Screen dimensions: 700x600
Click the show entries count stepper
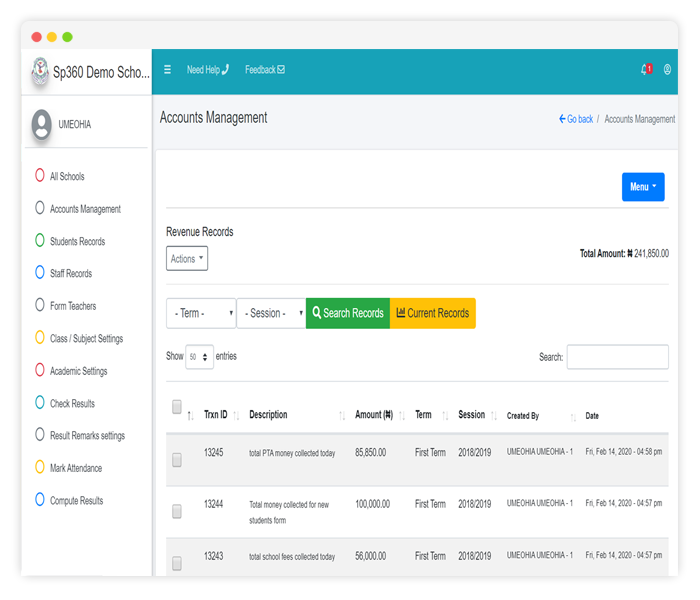[x=199, y=357]
